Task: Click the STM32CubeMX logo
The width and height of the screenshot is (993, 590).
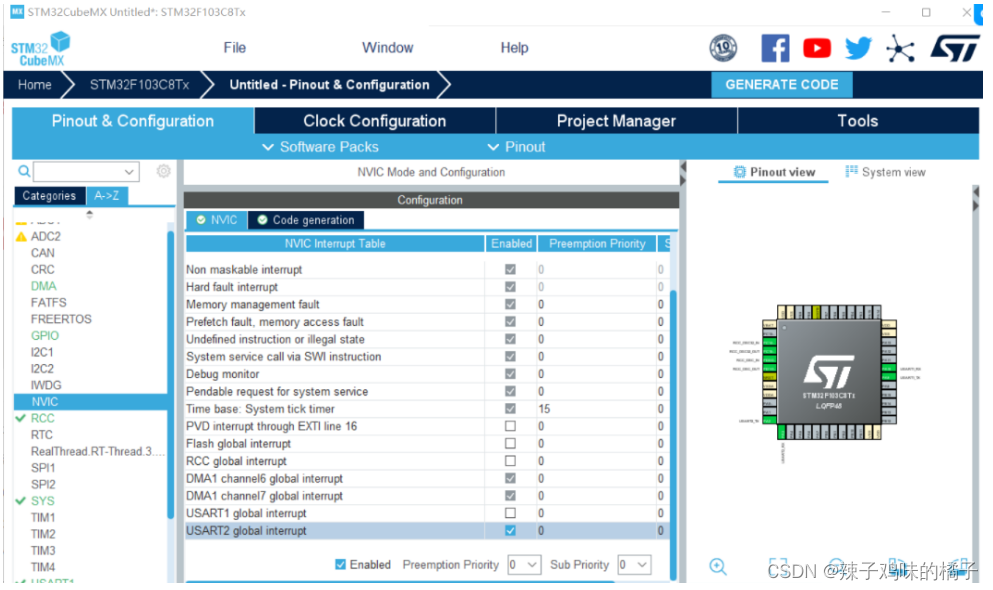Action: [x=40, y=49]
